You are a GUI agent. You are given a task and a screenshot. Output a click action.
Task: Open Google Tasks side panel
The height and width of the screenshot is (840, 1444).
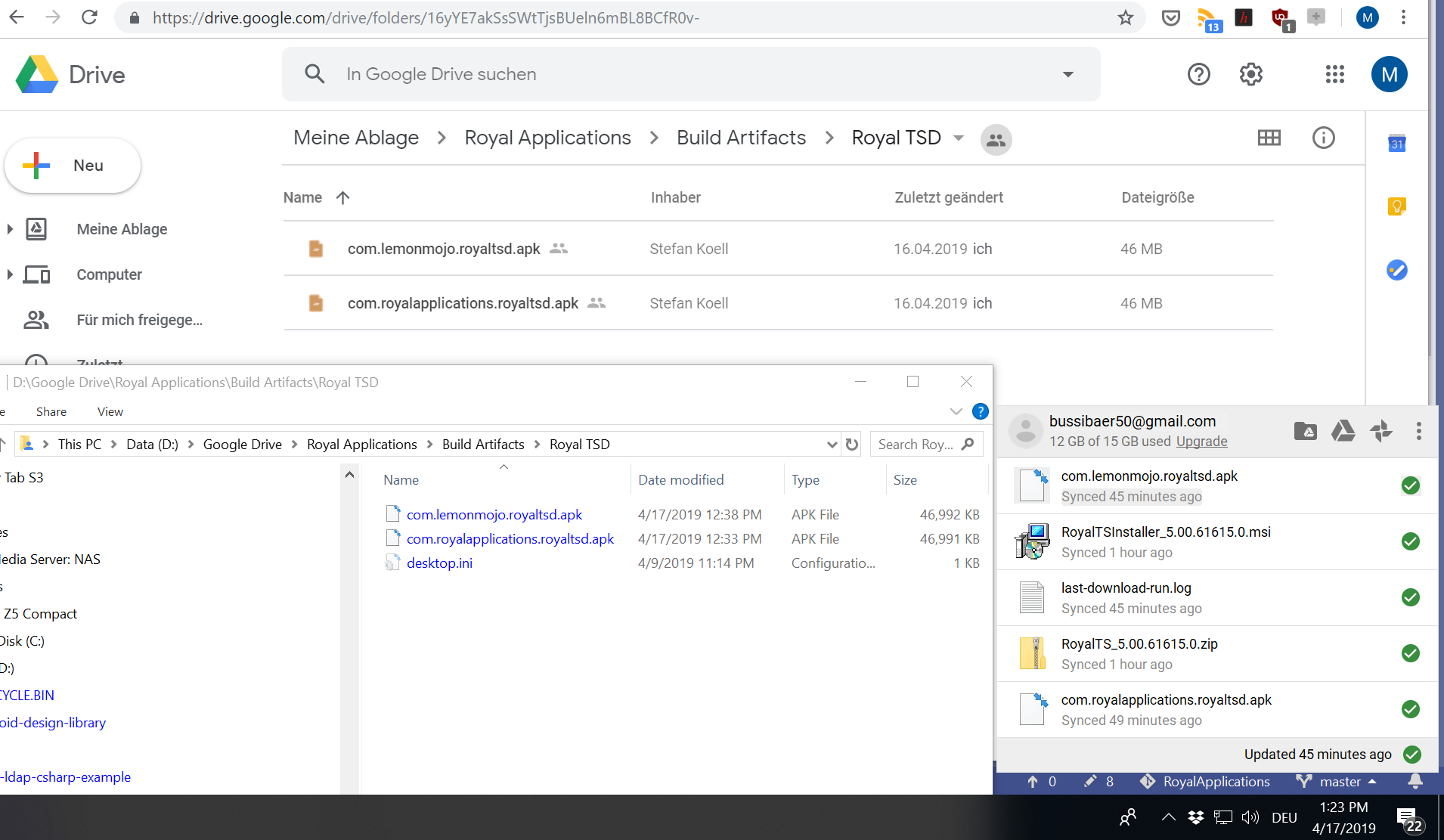click(x=1397, y=270)
